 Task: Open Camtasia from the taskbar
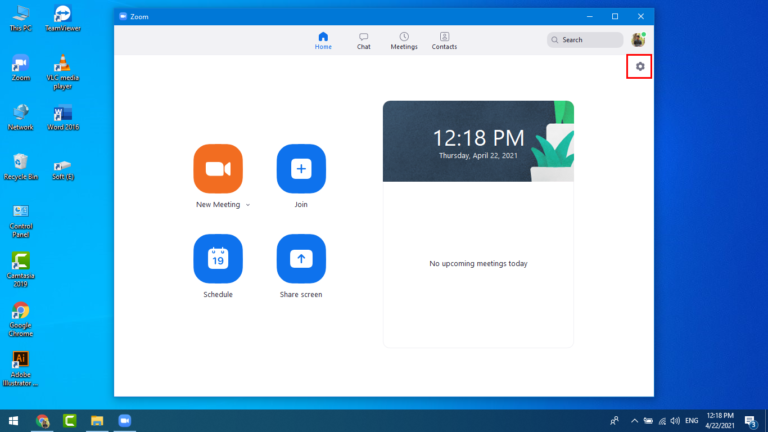pos(70,421)
